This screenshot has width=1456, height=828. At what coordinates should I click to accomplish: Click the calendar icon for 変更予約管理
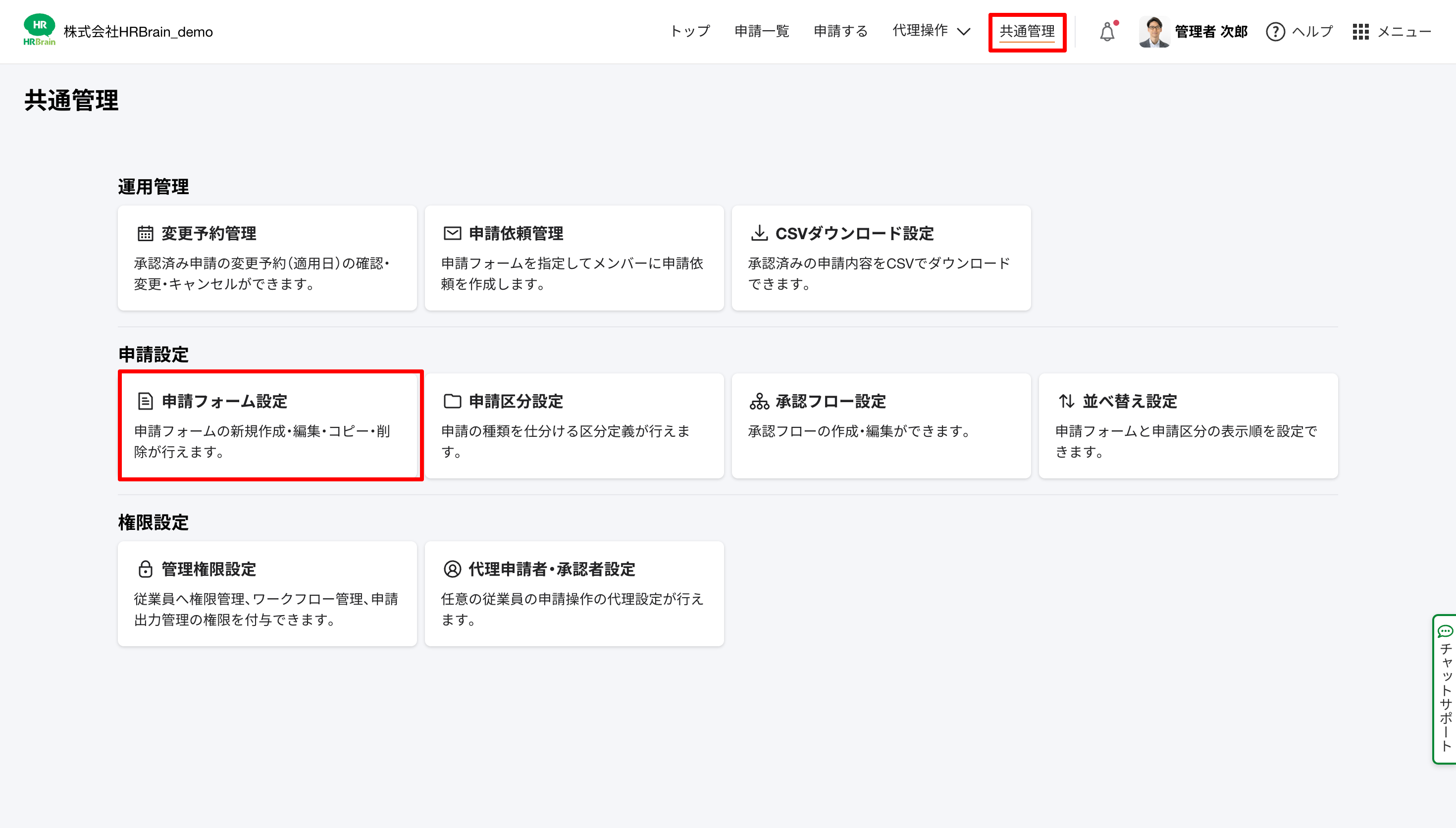tap(145, 233)
